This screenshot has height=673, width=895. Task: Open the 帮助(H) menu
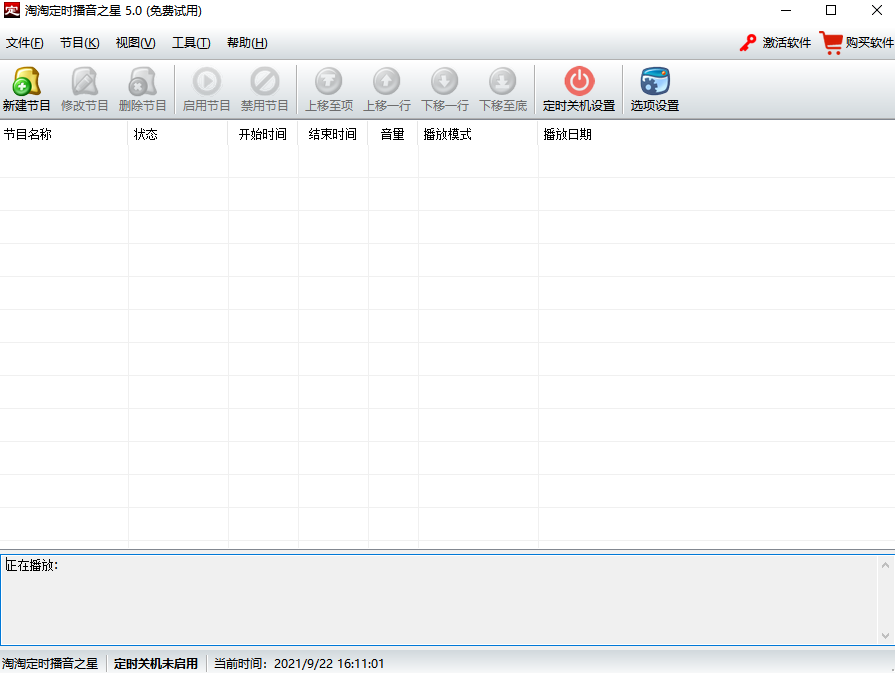[x=247, y=43]
